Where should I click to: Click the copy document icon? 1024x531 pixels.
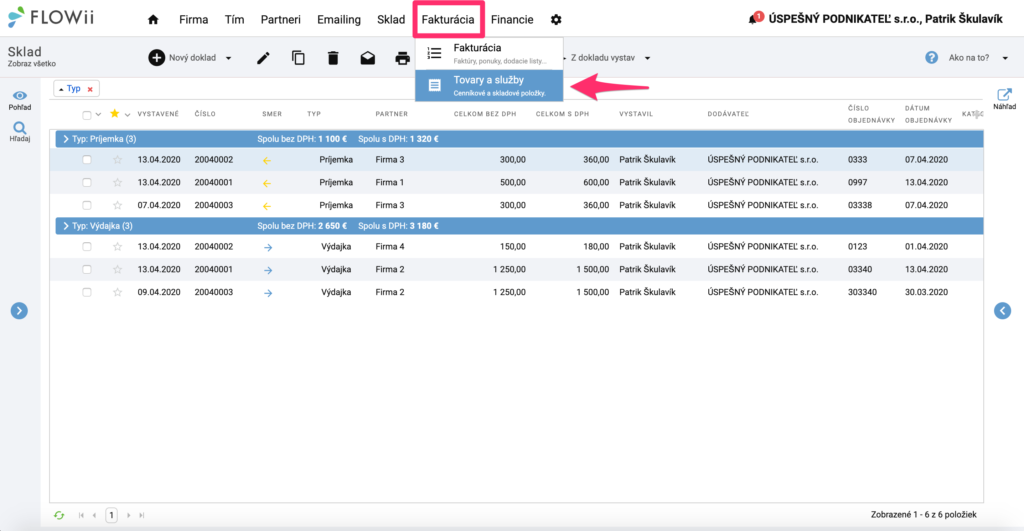coord(298,58)
